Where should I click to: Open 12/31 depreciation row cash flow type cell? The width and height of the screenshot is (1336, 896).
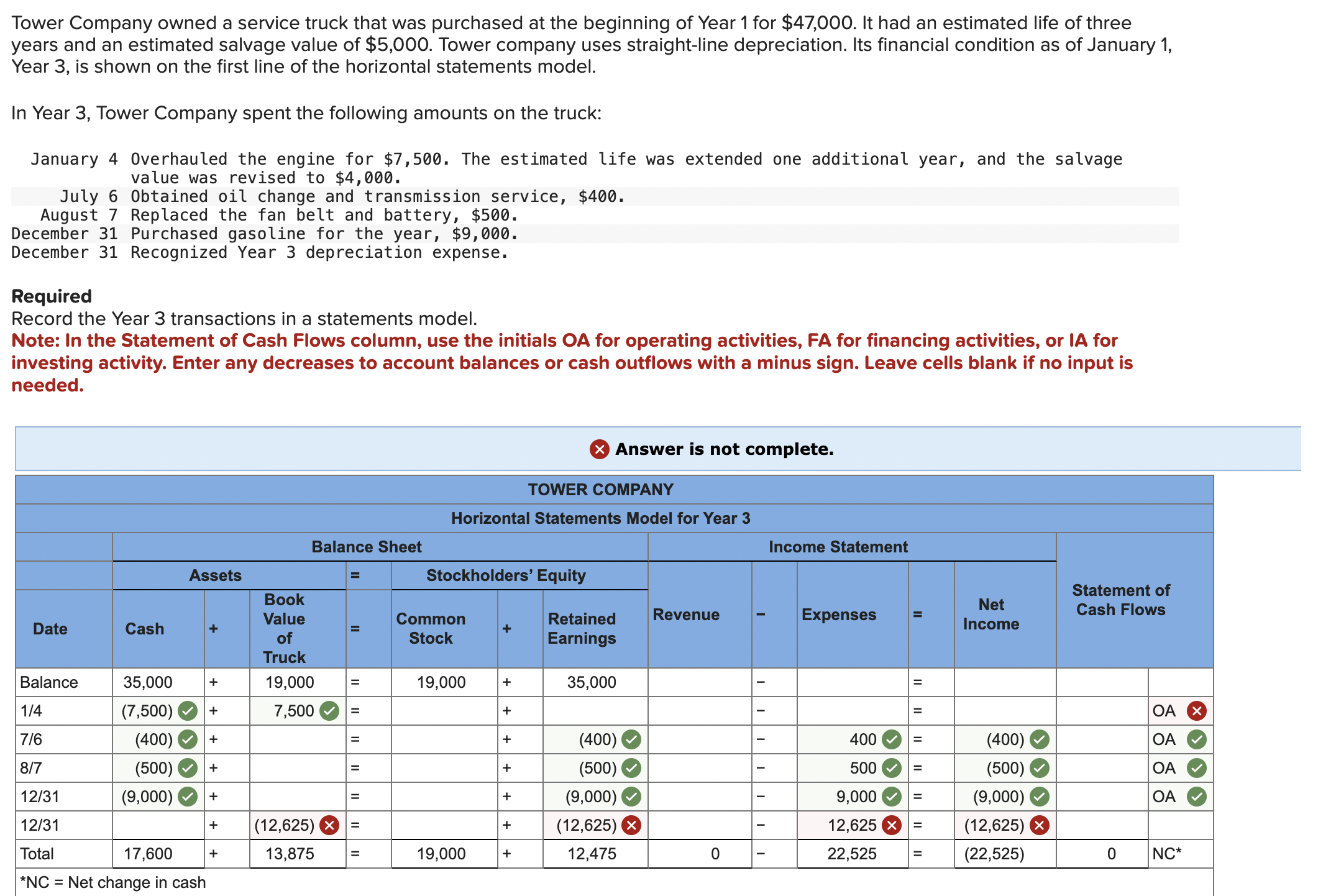pos(1179,825)
